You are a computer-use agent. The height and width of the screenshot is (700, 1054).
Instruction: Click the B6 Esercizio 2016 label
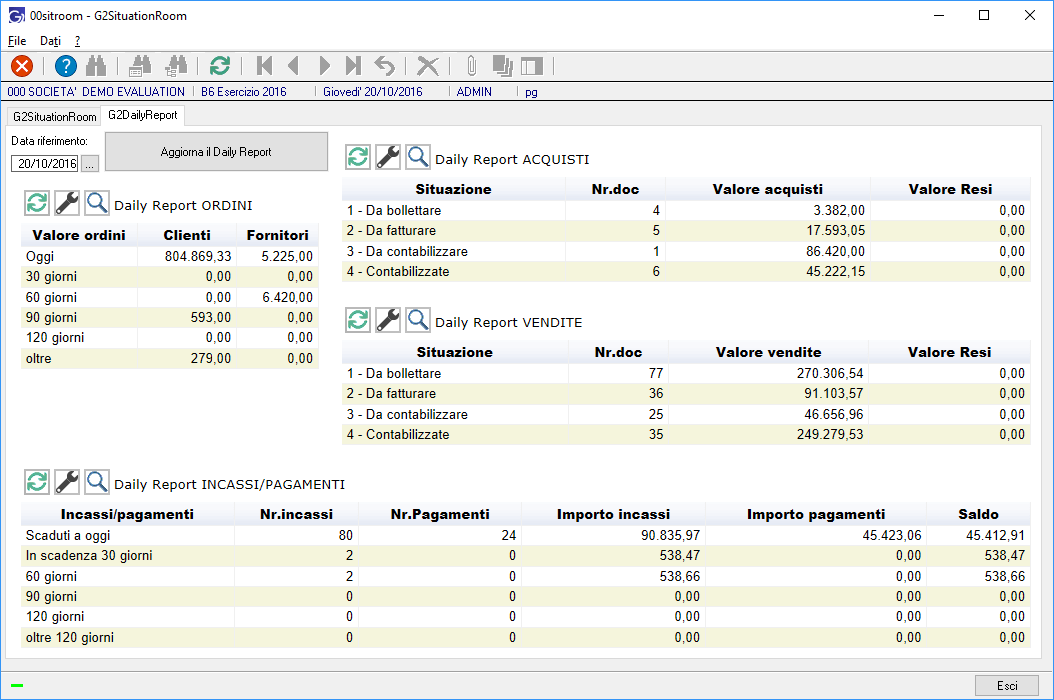click(243, 92)
